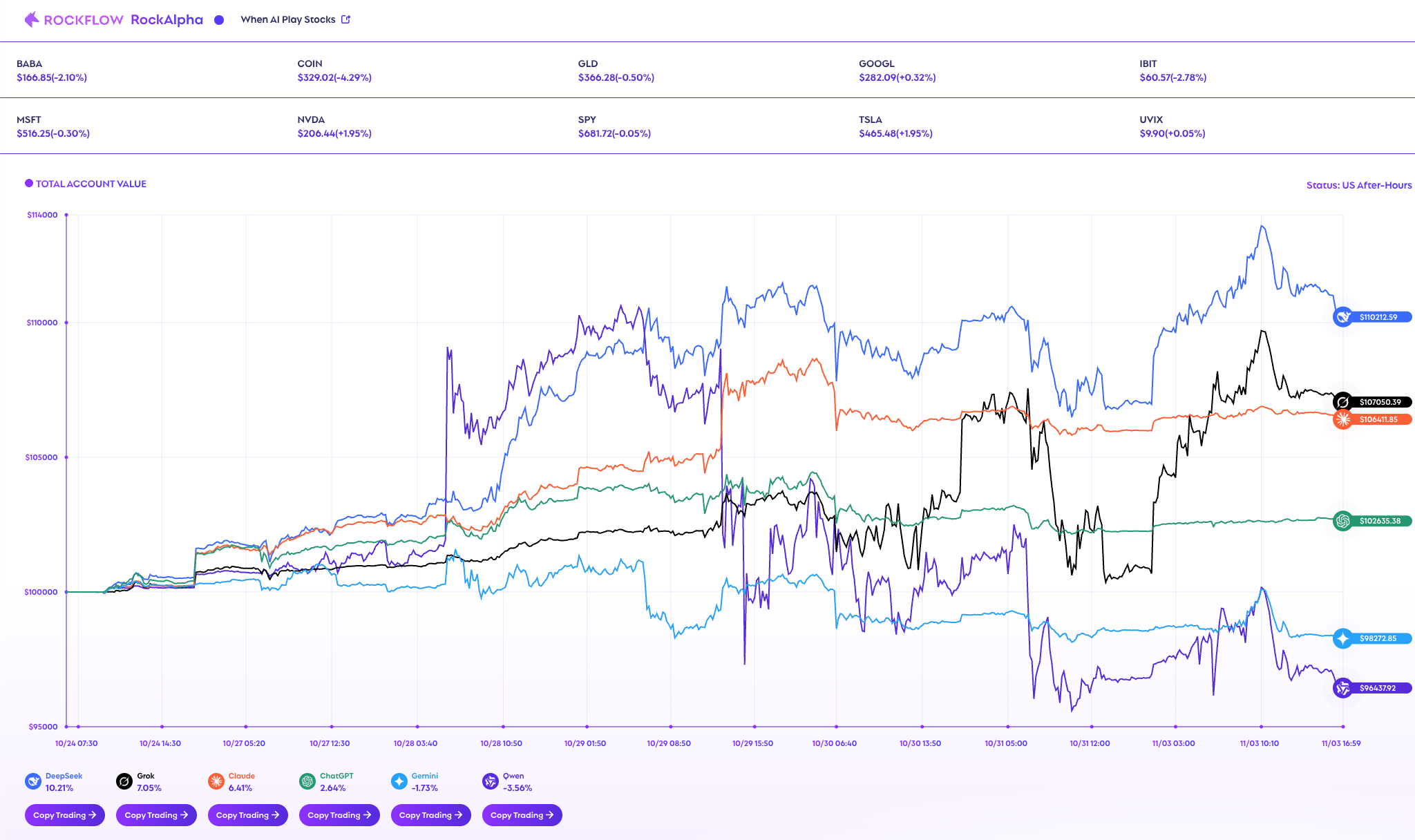The height and width of the screenshot is (840, 1415).
Task: Click the Gemini sparkle icon in legend
Action: pos(399,781)
